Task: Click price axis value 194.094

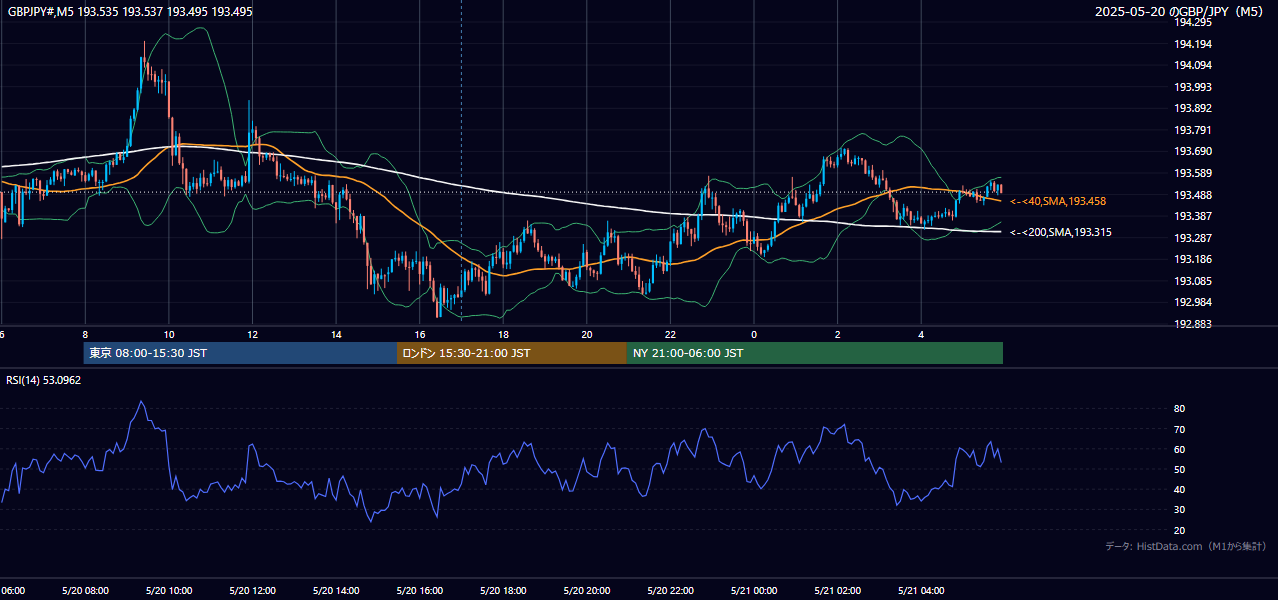Action: 1193,65
